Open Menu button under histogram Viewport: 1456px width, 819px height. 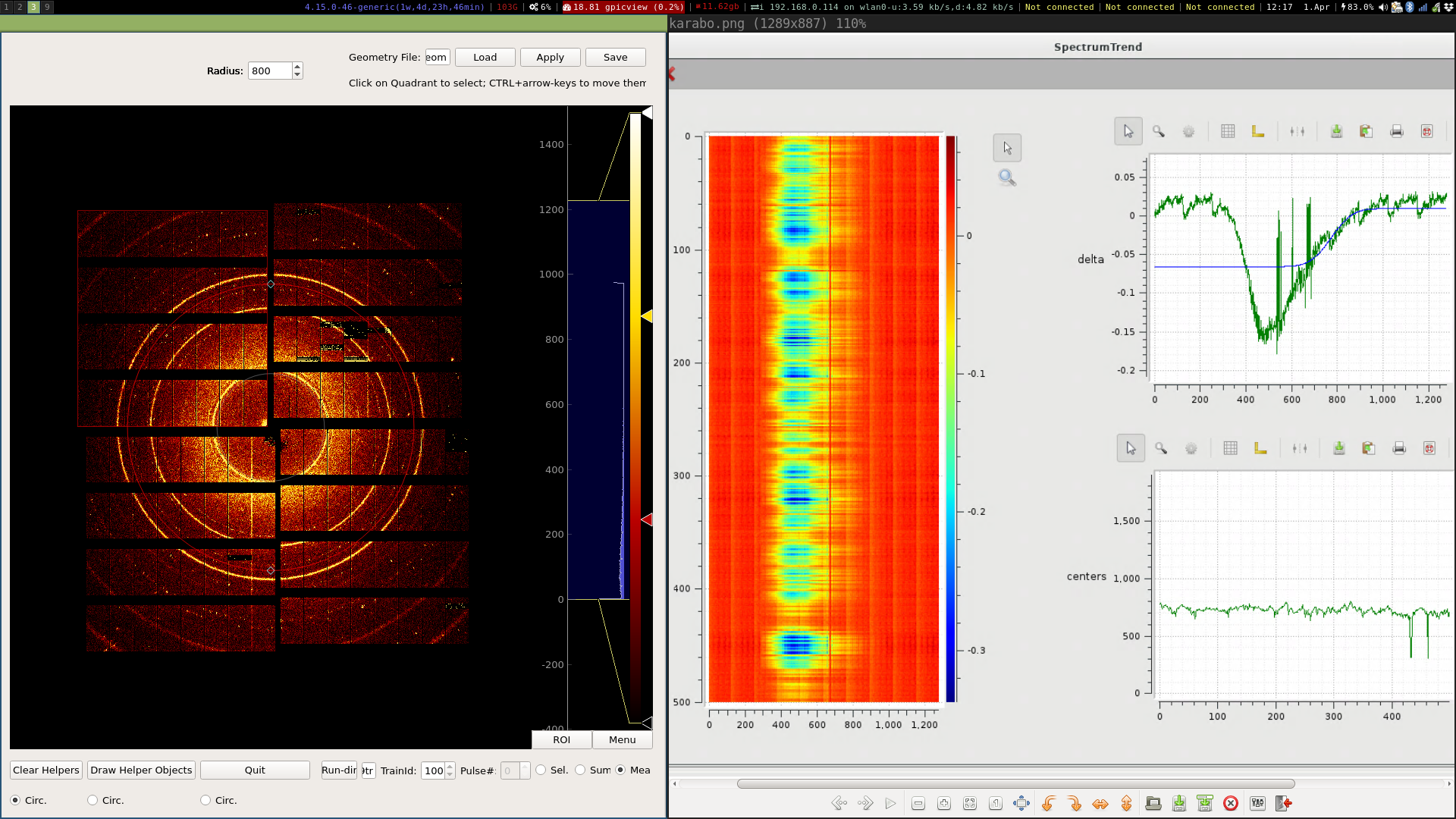click(x=623, y=739)
